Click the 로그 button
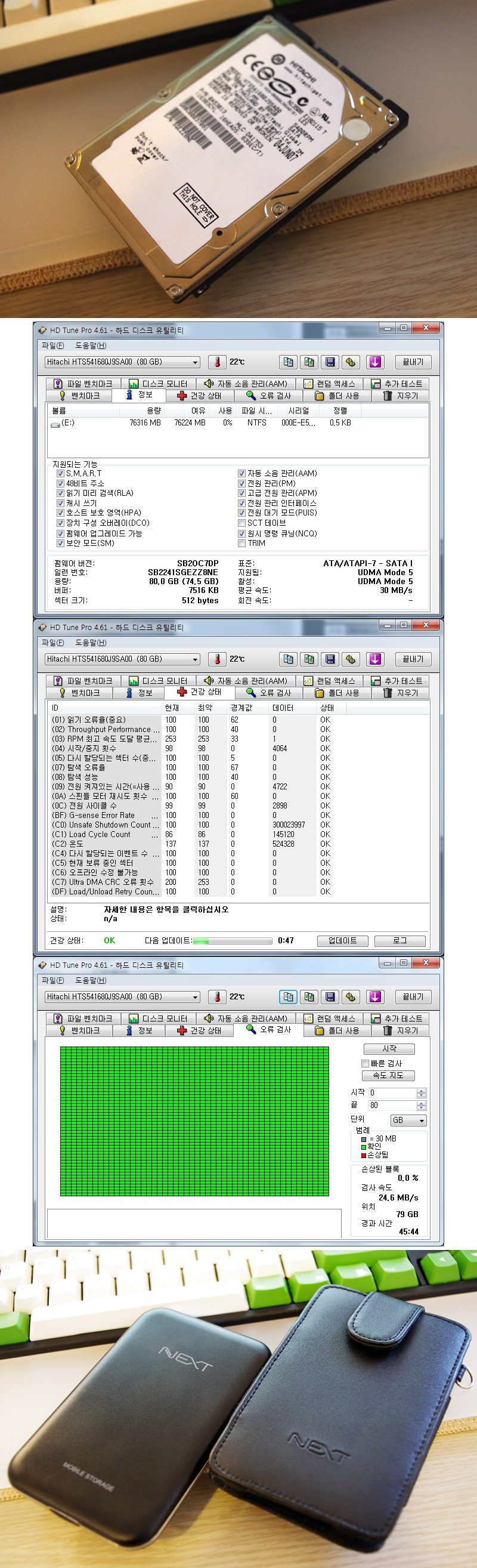The image size is (477, 1568). (399, 940)
